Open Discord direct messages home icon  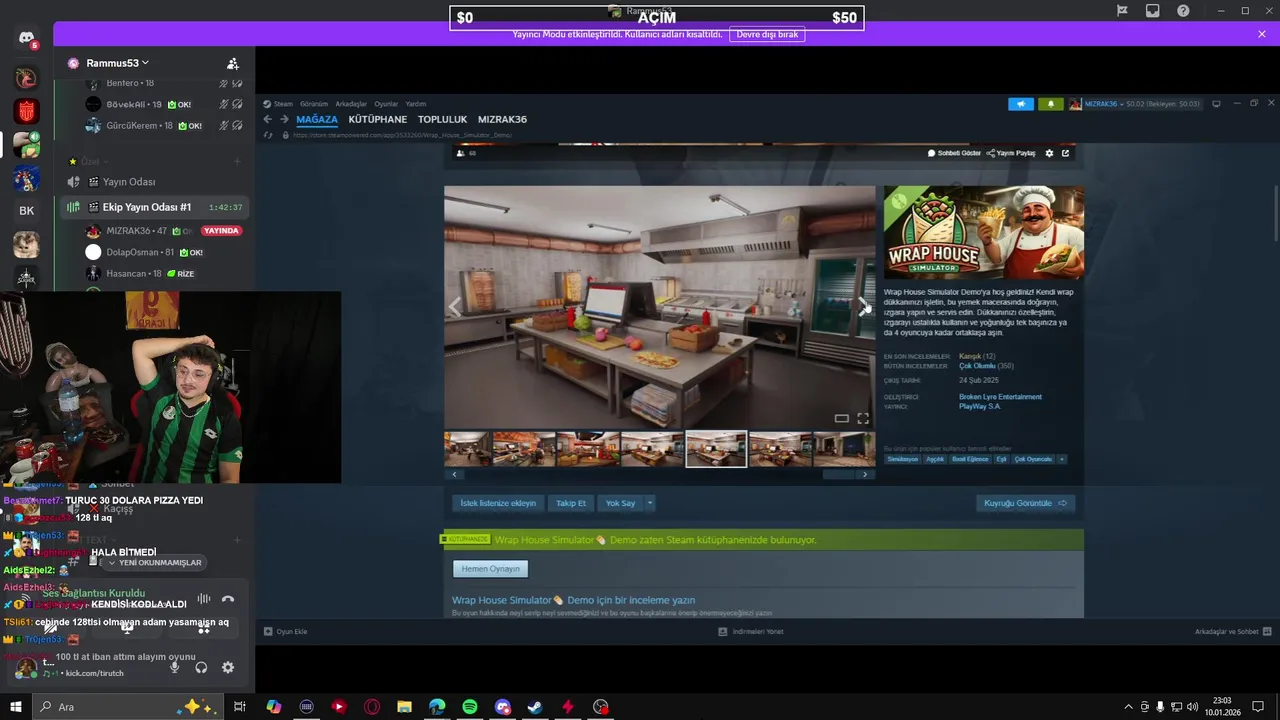[26, 38]
